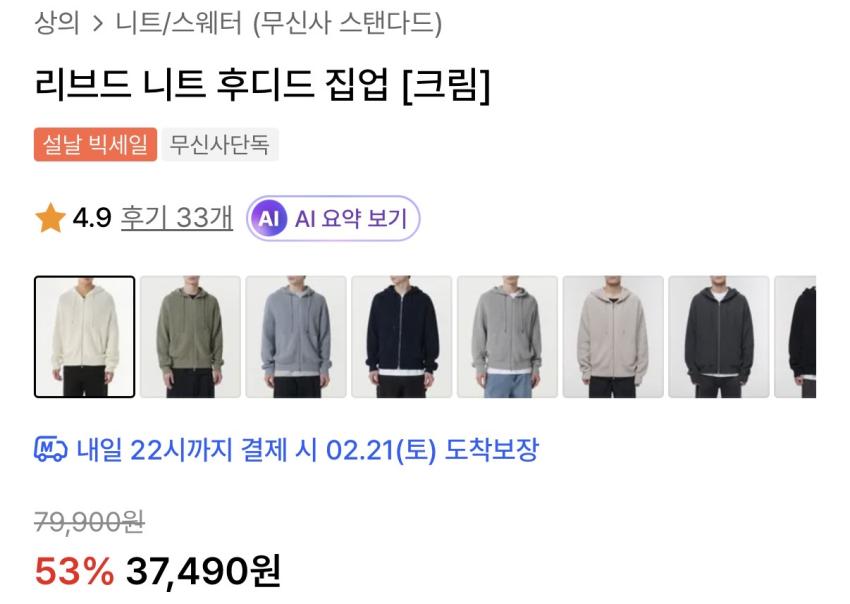
Task: Select the gray hoodie with jeans thumbnail
Action: tap(507, 337)
